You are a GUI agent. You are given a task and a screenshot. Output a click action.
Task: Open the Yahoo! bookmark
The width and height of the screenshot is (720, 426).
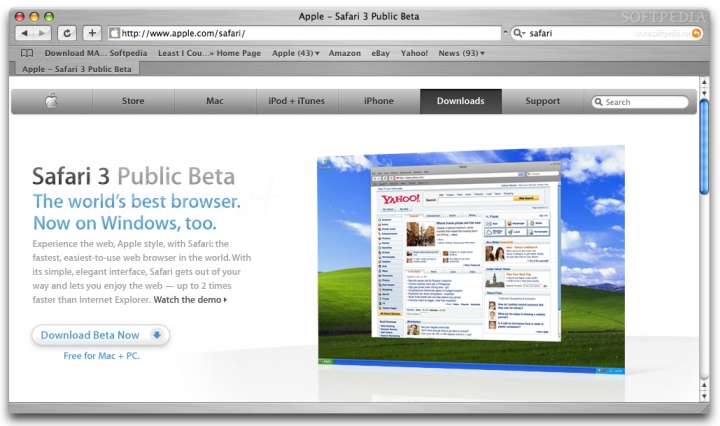tap(414, 53)
